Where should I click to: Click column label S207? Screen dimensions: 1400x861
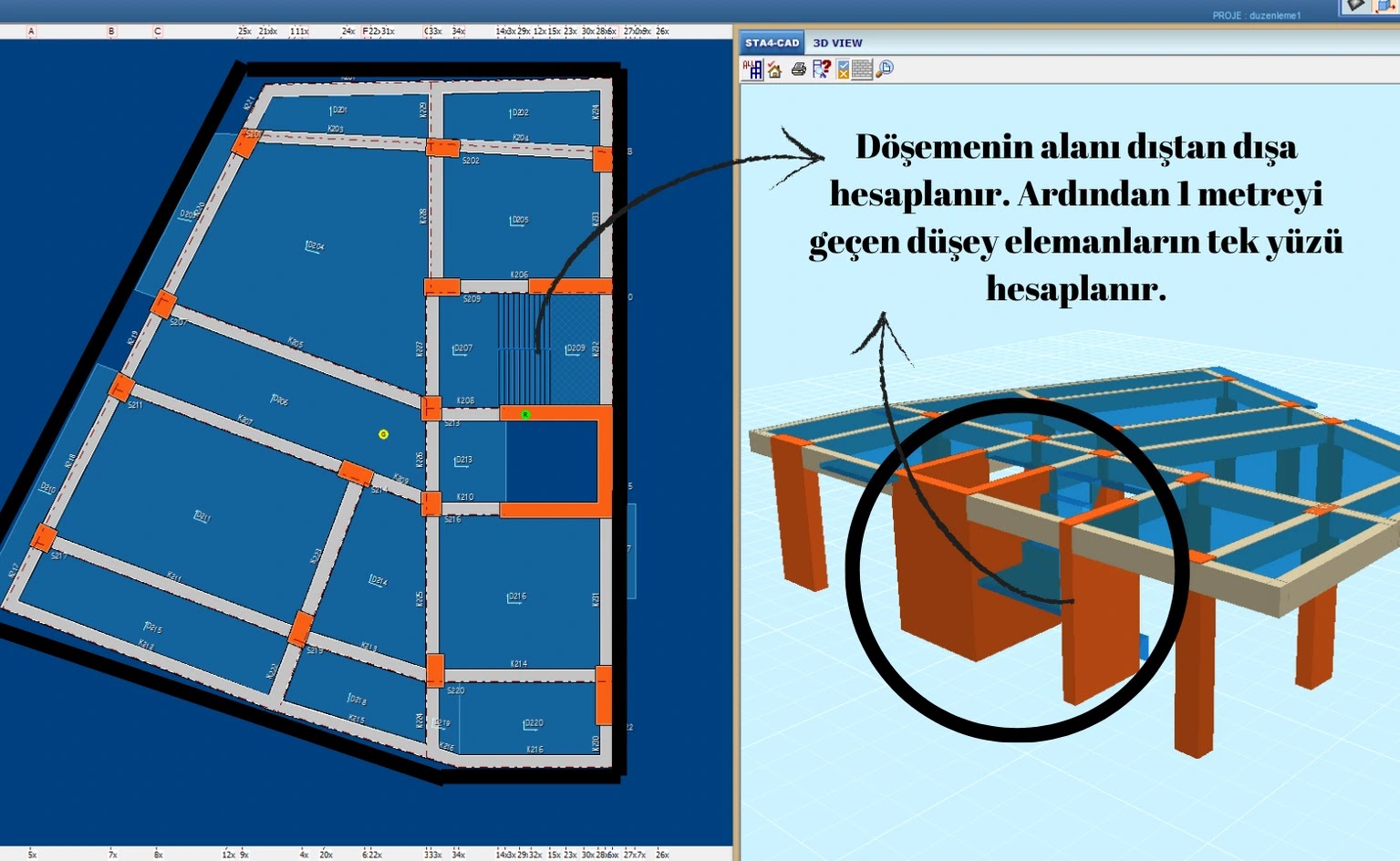pyautogui.click(x=178, y=322)
